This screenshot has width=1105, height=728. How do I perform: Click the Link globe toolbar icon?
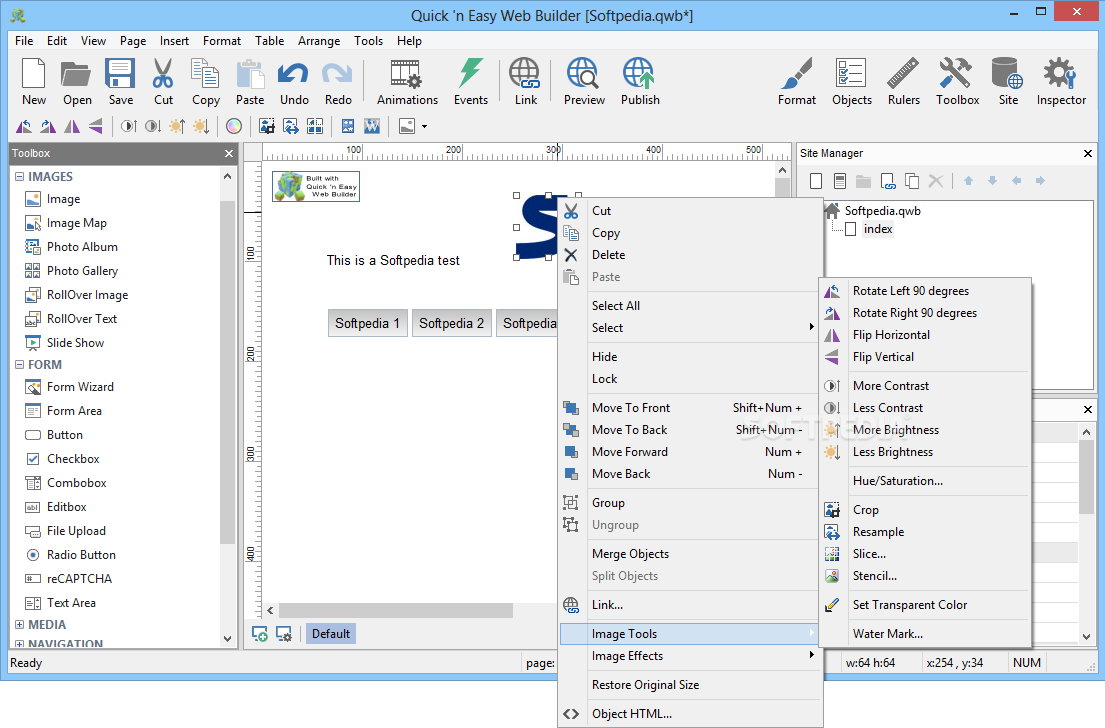[525, 82]
